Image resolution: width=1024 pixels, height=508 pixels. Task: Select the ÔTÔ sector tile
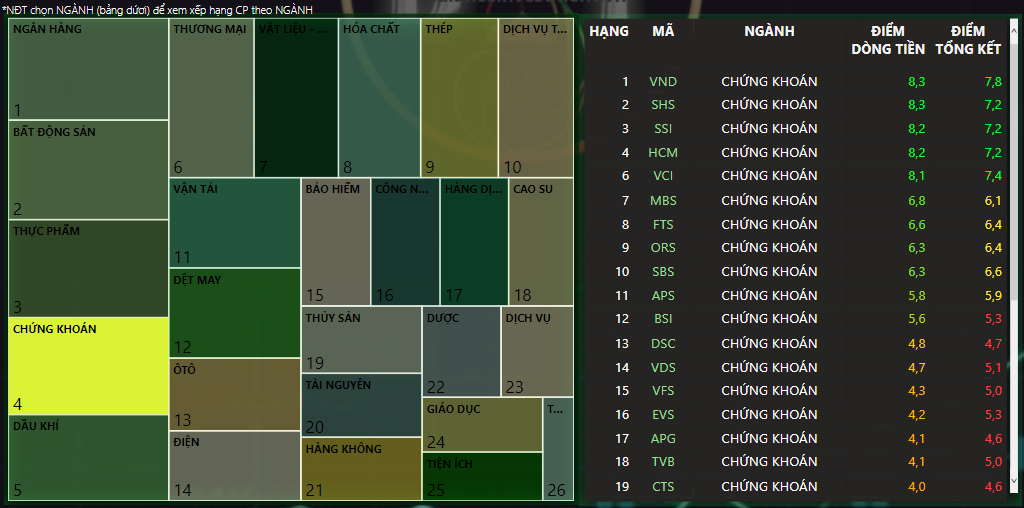[235, 394]
